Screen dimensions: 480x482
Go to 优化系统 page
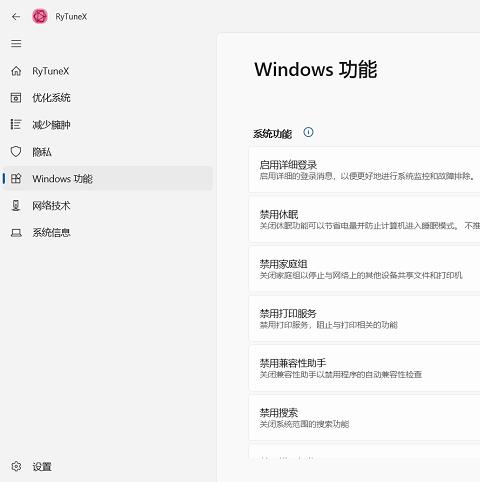[x=107, y=98]
